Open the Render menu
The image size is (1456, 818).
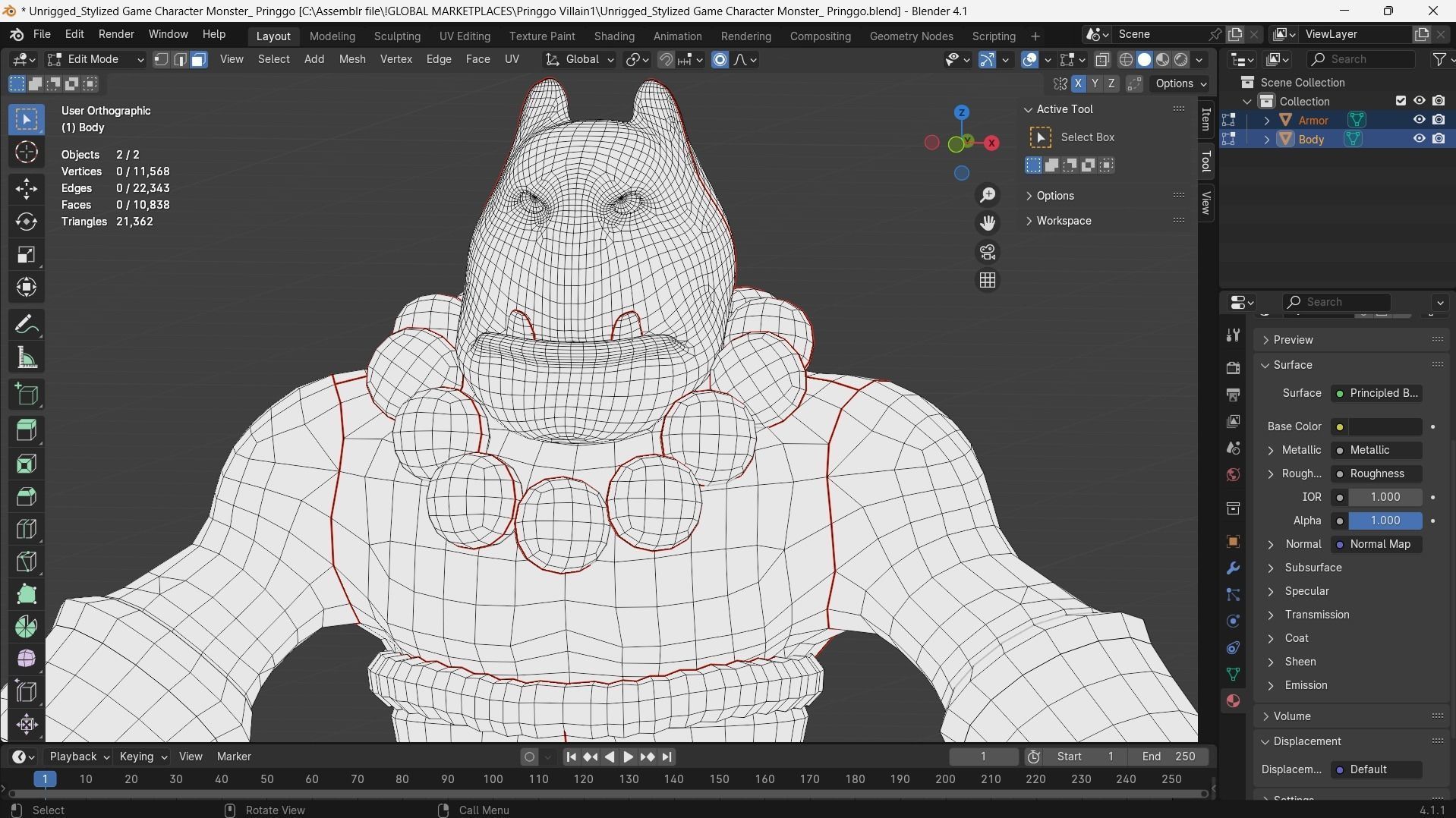tap(116, 35)
